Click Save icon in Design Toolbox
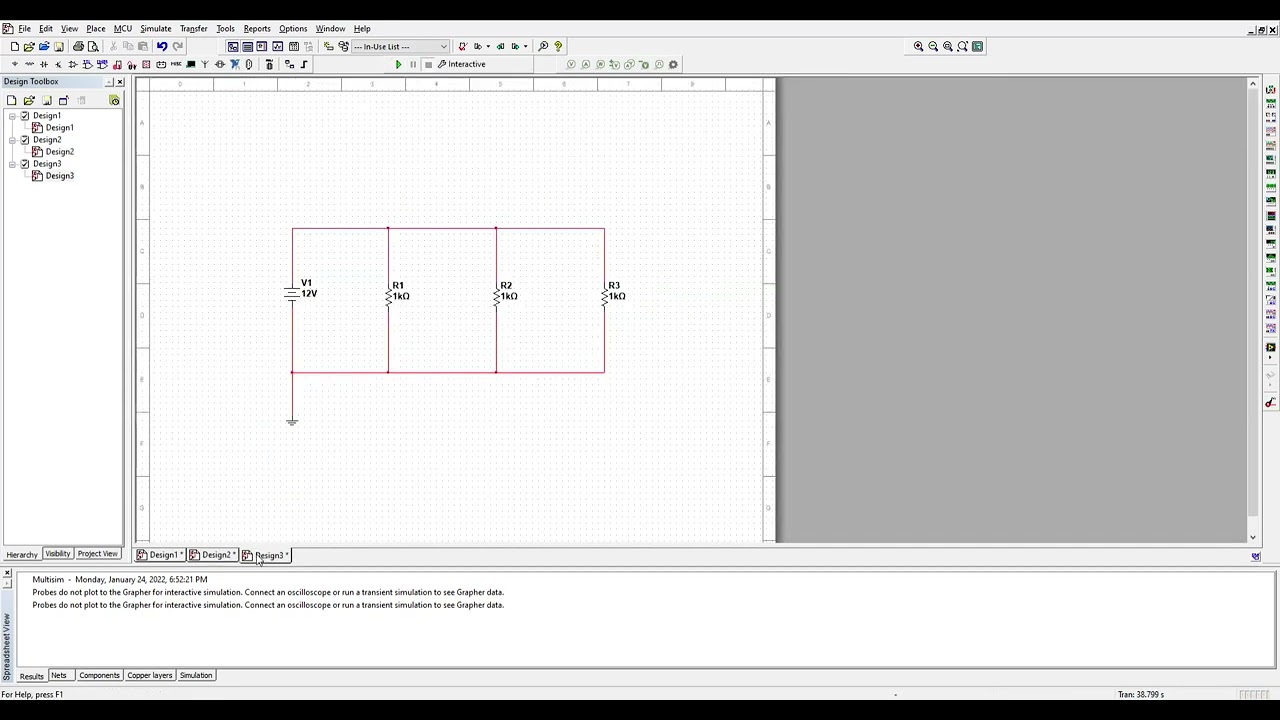The image size is (1280, 720). (46, 100)
